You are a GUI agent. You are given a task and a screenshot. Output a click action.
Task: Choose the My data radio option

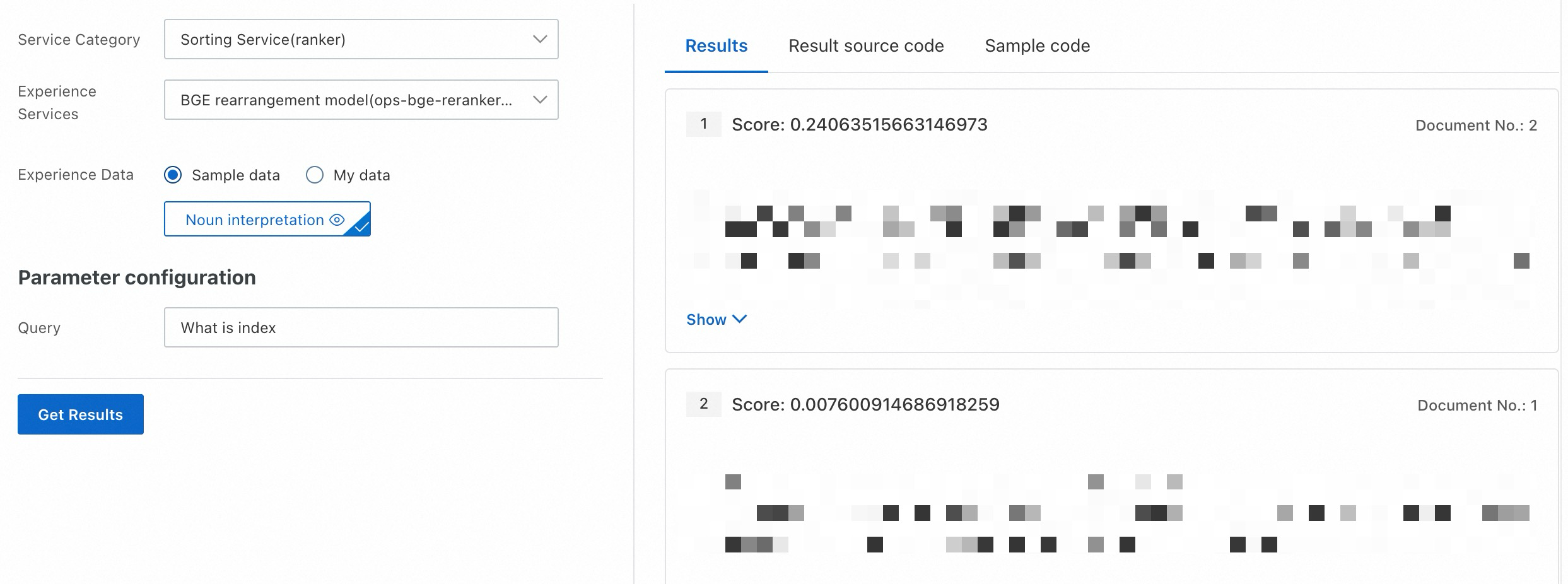click(315, 175)
